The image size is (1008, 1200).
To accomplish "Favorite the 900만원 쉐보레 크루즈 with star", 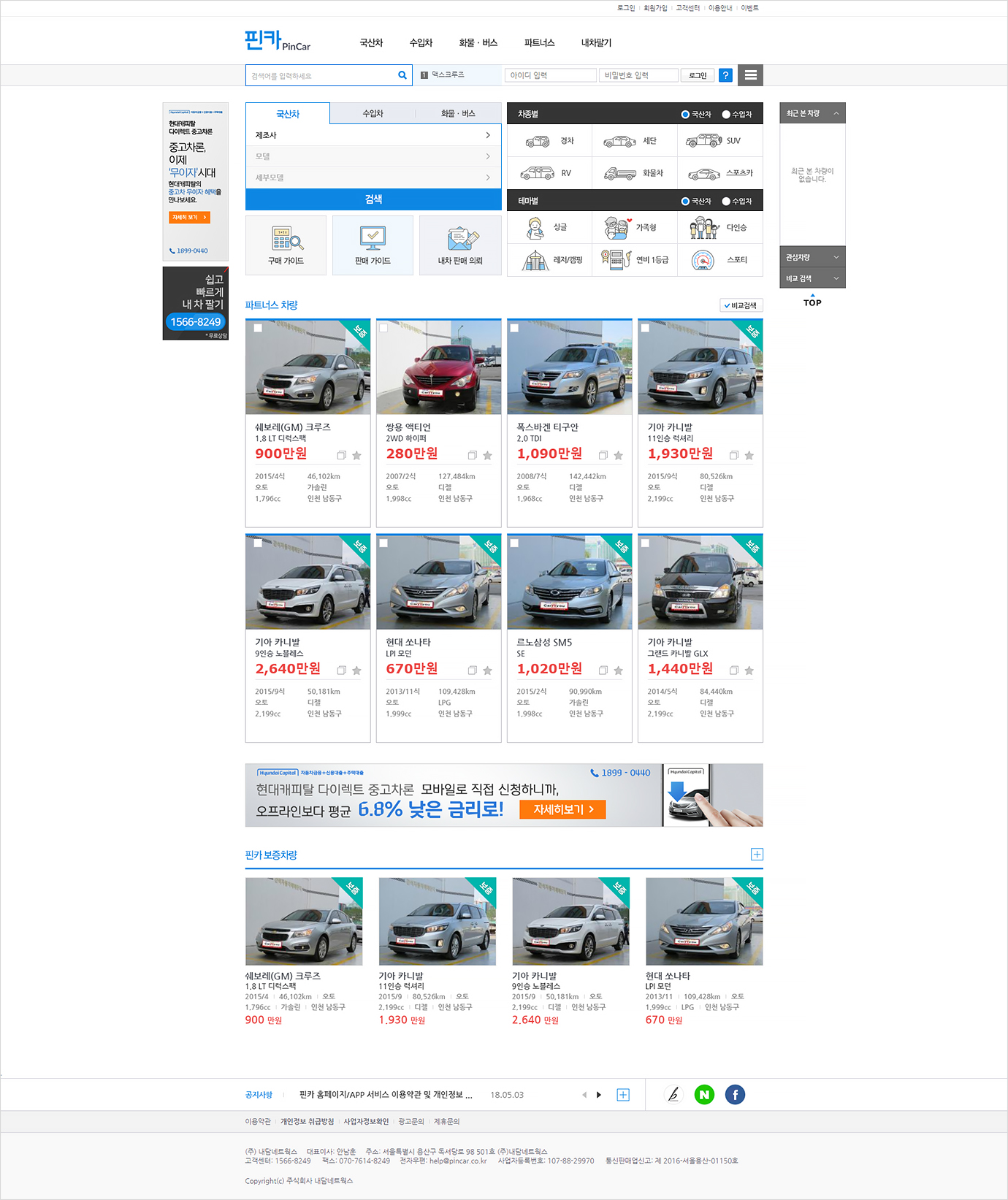I will (x=356, y=456).
